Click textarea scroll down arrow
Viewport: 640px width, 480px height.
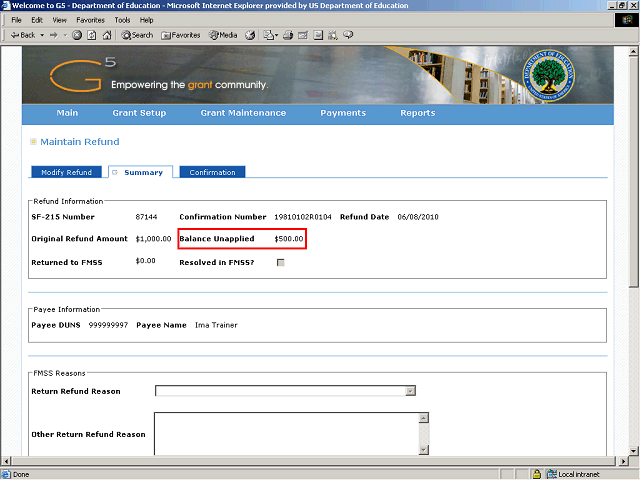point(424,450)
